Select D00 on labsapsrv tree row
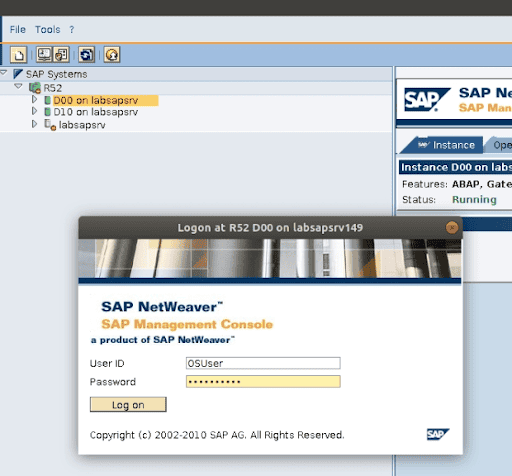 (x=105, y=100)
